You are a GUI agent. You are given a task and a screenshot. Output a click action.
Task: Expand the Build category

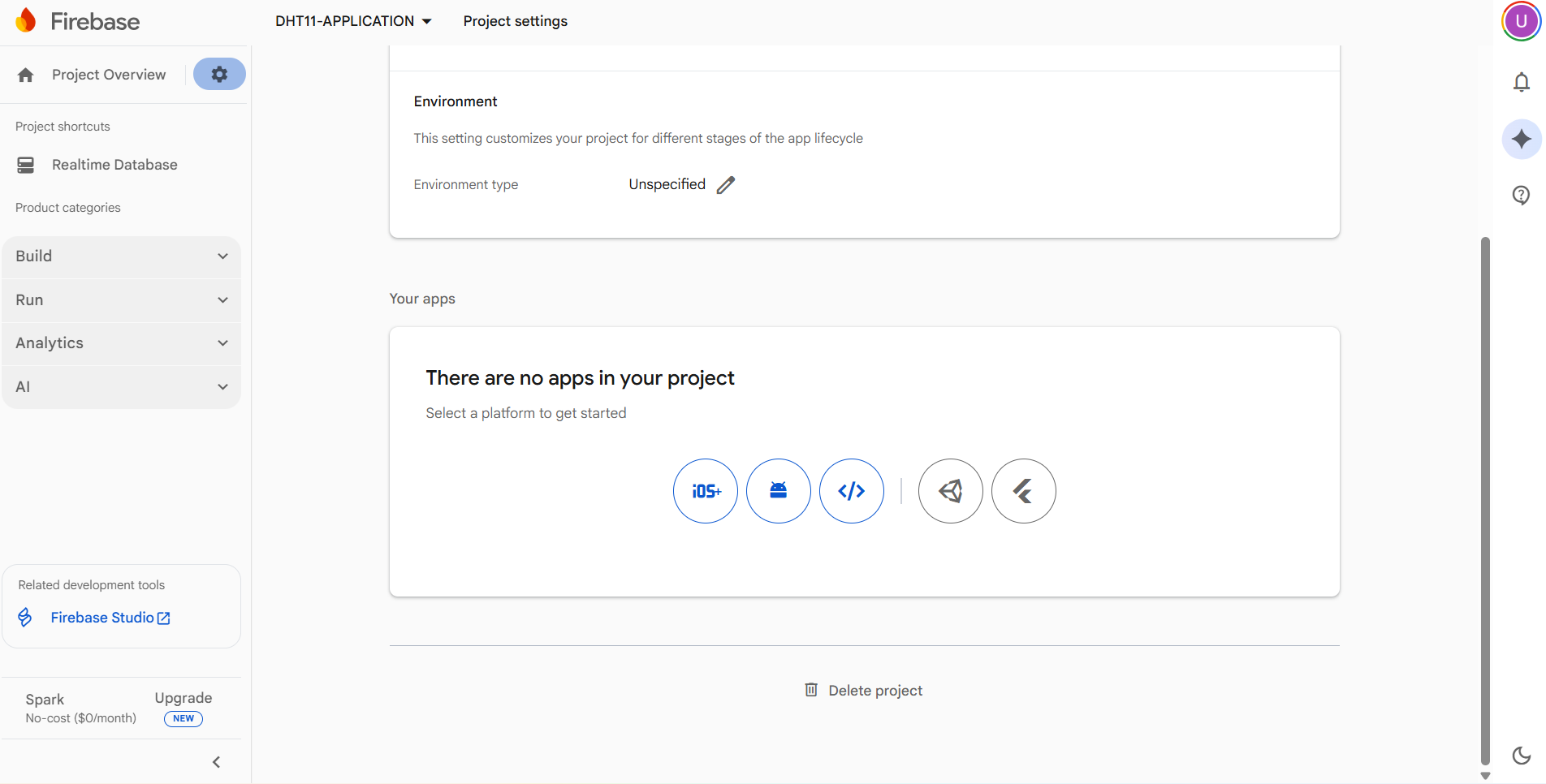pyautogui.click(x=122, y=256)
